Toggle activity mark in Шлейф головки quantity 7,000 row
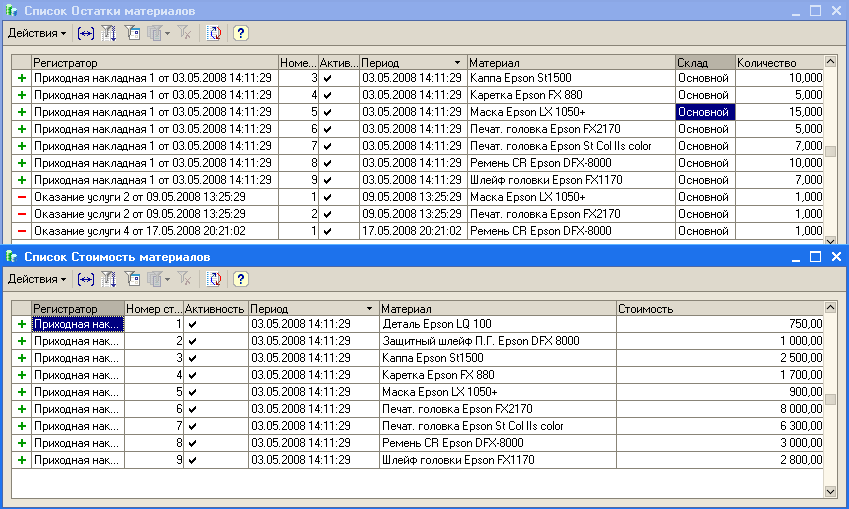The height and width of the screenshot is (509, 849). click(x=327, y=180)
